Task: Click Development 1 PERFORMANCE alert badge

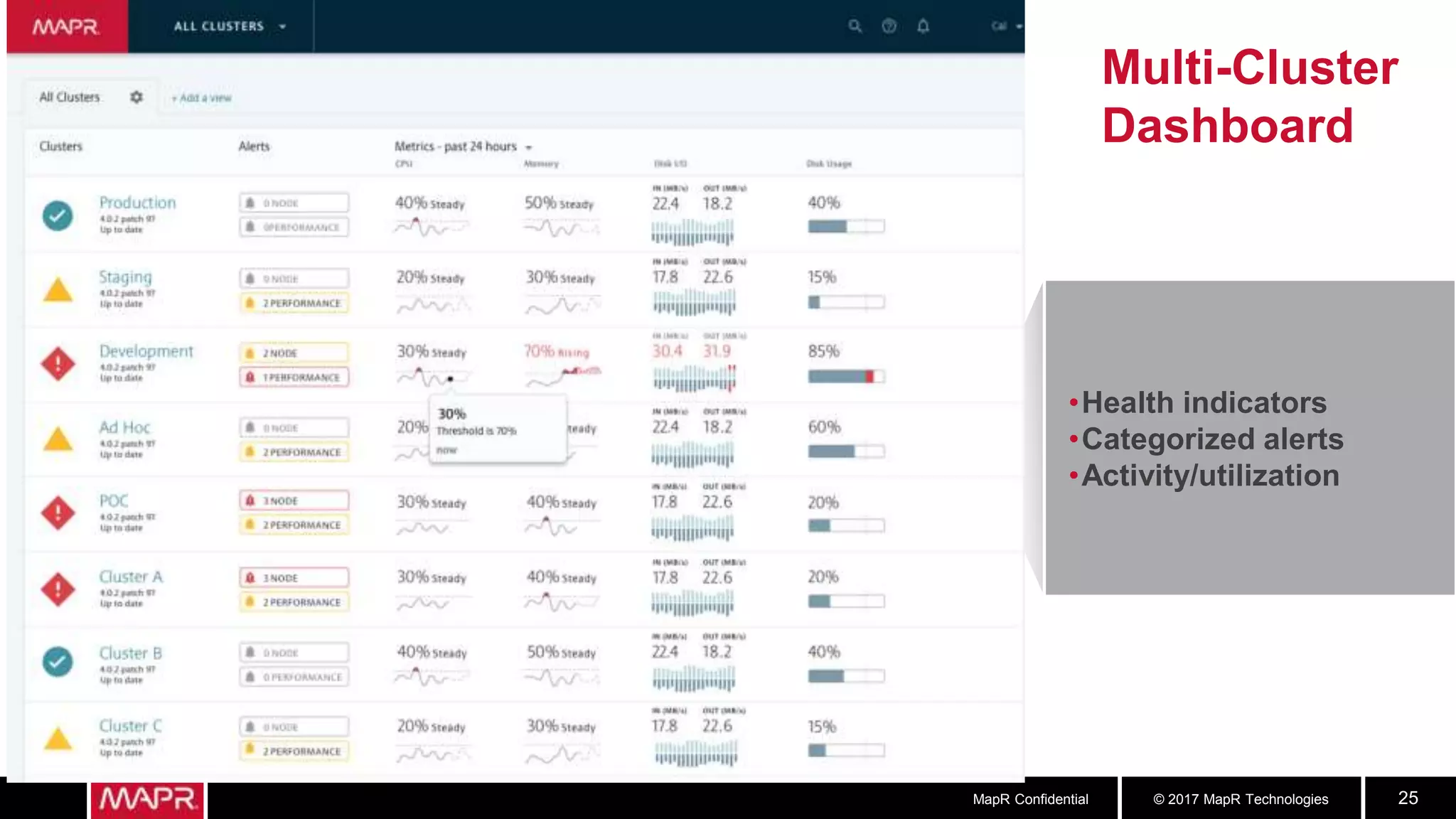Action: [294, 378]
